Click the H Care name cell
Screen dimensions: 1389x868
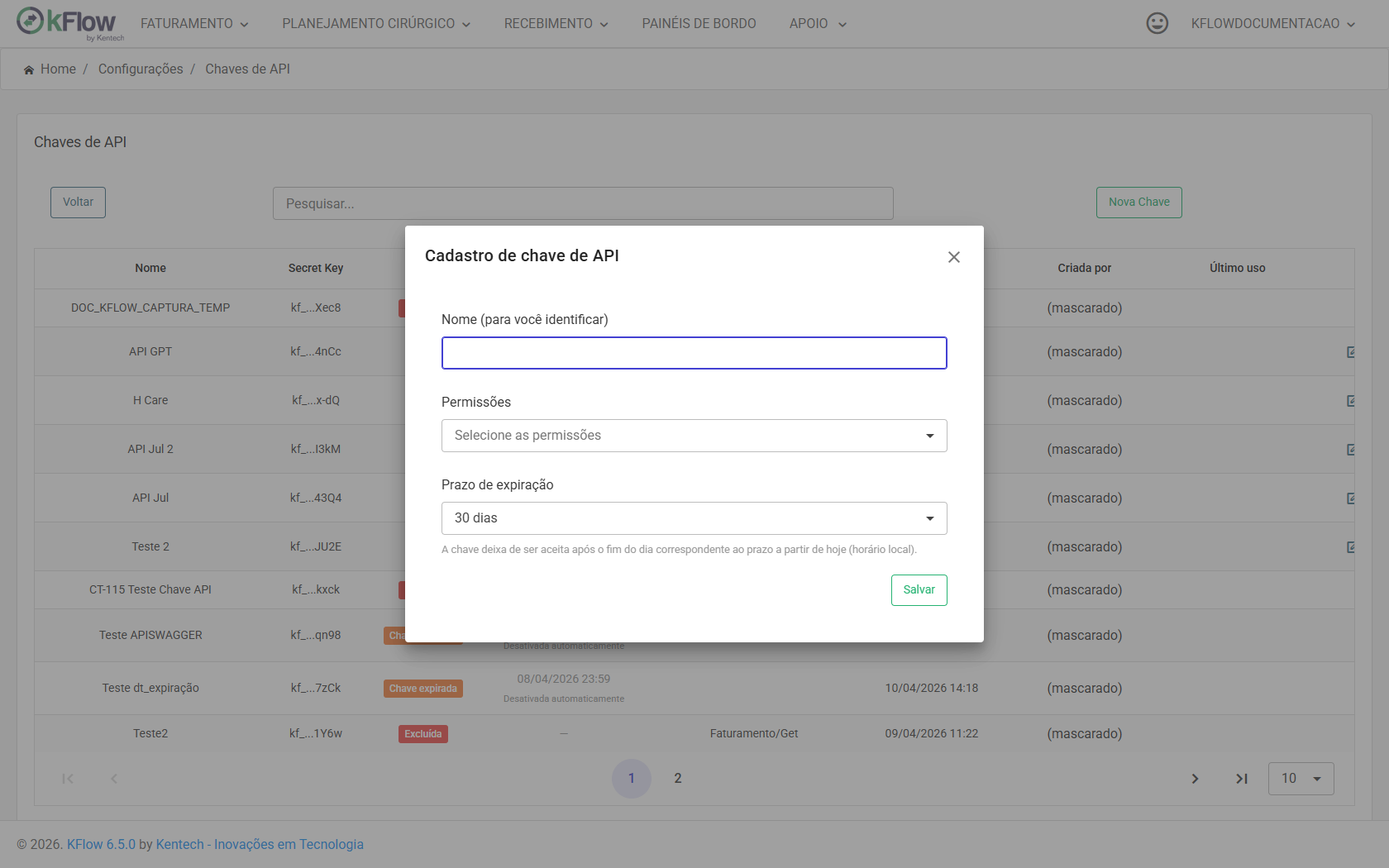[150, 400]
